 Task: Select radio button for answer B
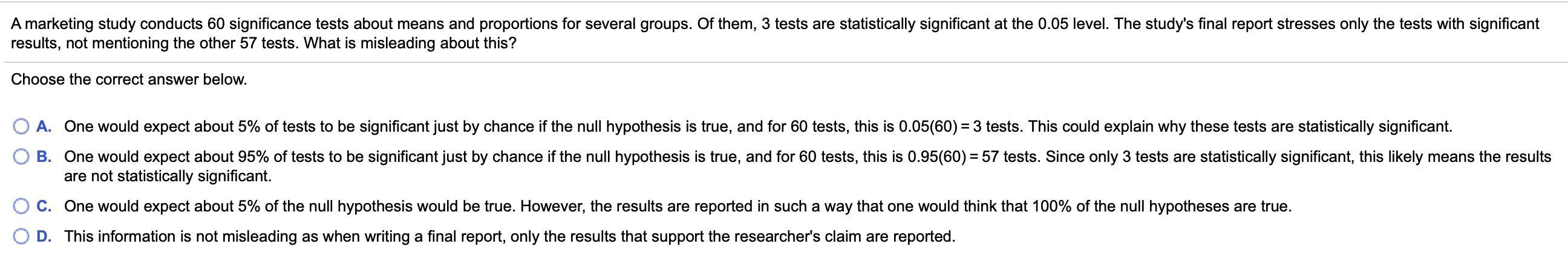click(x=21, y=157)
